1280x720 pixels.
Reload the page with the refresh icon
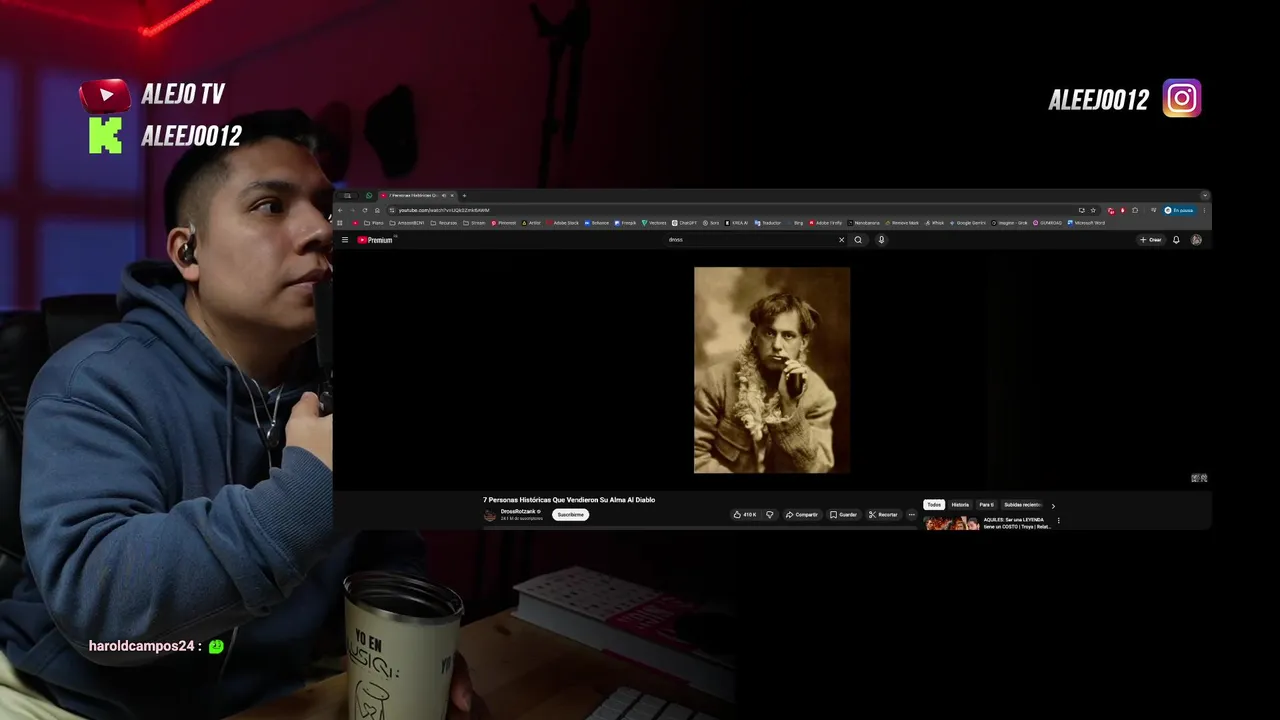[x=365, y=210]
